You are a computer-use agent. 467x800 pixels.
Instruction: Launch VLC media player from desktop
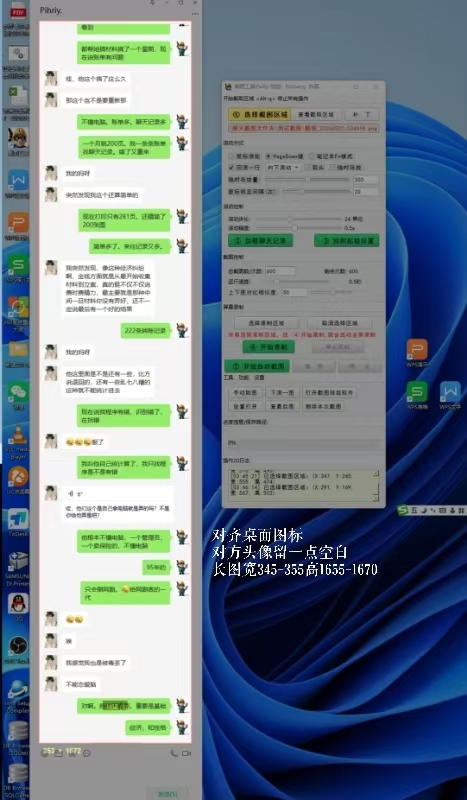click(18, 435)
